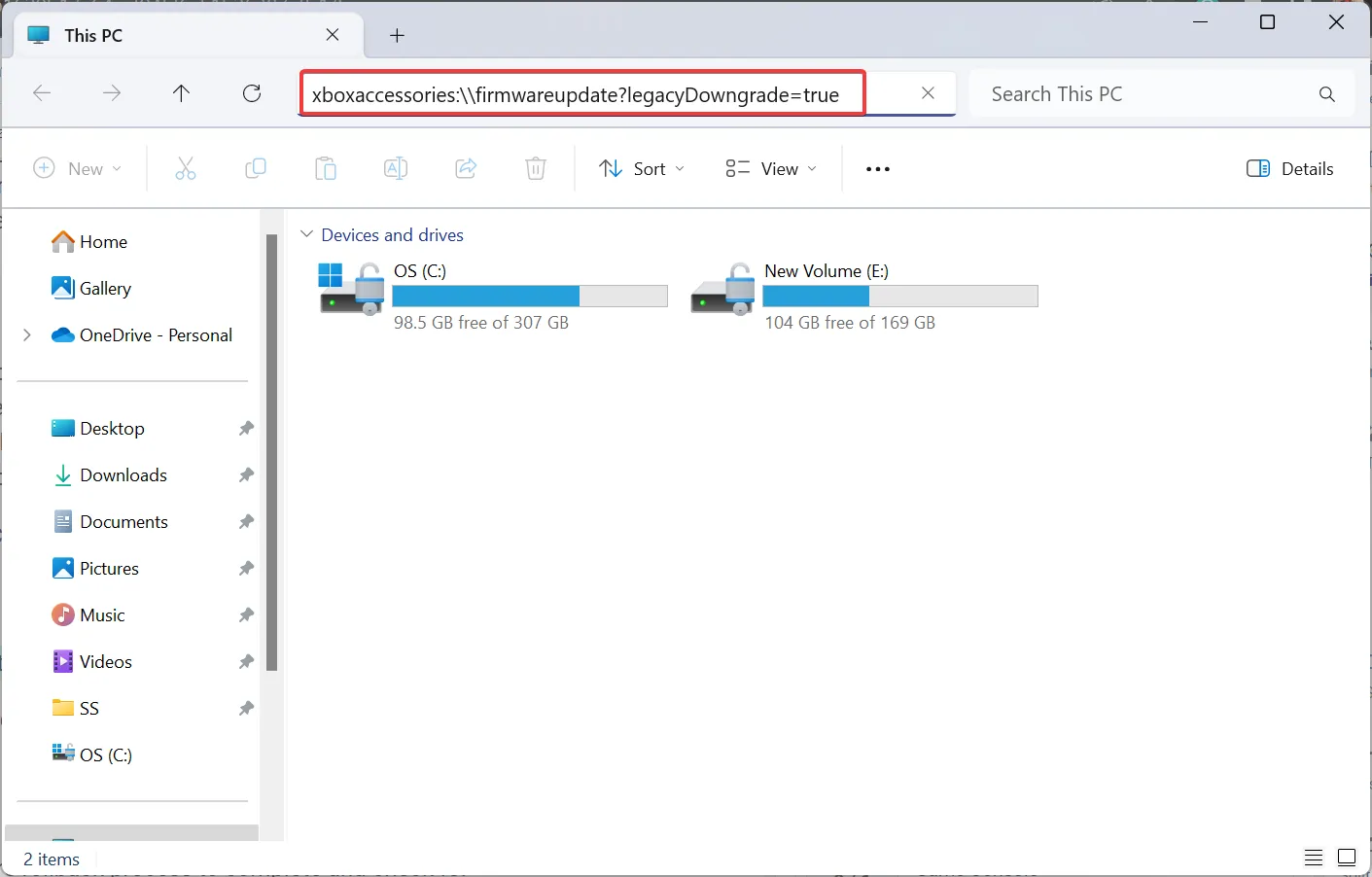Click New Volume (E:) storage usage bar
The image size is (1372, 877).
click(x=900, y=297)
